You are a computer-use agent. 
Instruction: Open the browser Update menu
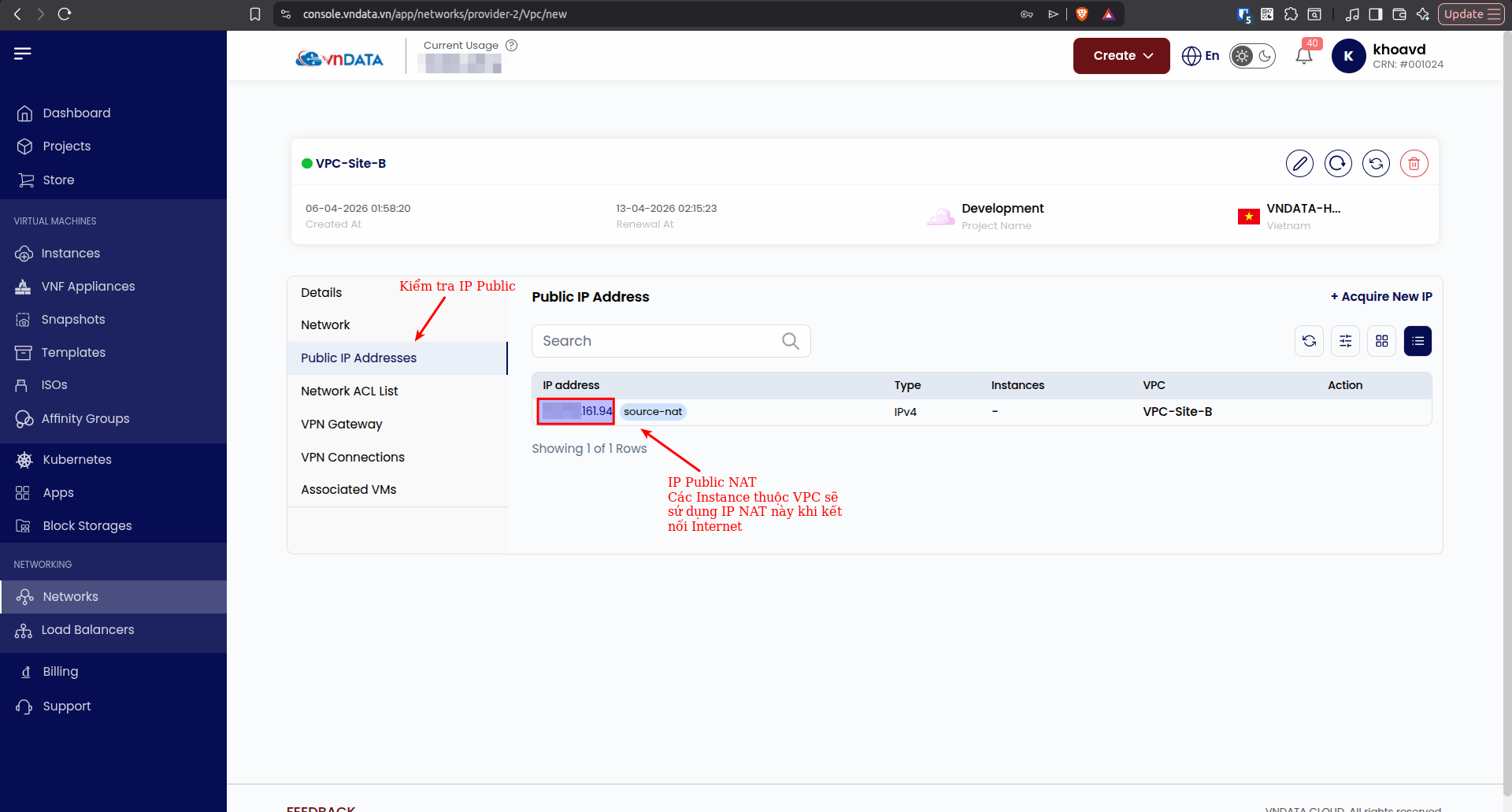tap(1472, 14)
